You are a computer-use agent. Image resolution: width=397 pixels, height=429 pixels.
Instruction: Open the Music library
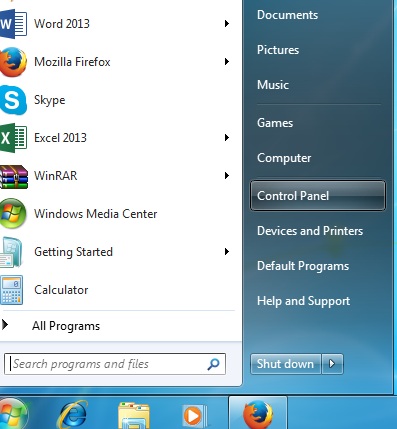coord(273,85)
